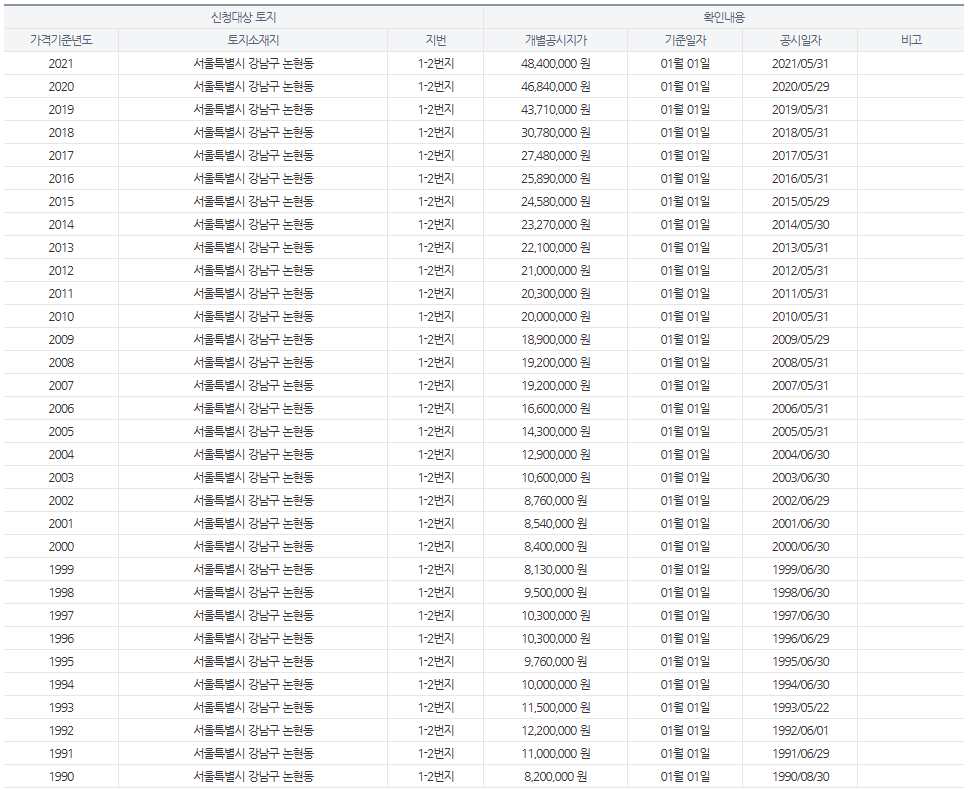Select the price 10,600,000 원
The image size is (968, 790).
pyautogui.click(x=556, y=477)
